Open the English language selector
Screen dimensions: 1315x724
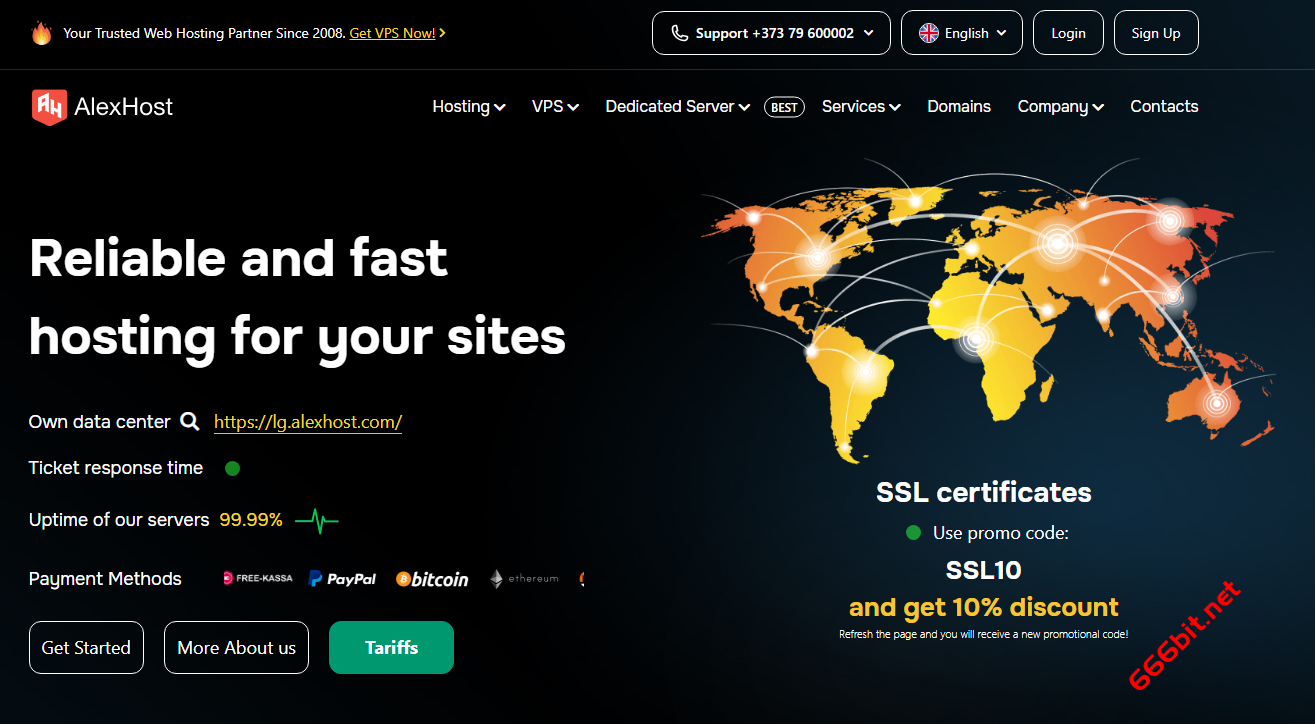[x=961, y=33]
